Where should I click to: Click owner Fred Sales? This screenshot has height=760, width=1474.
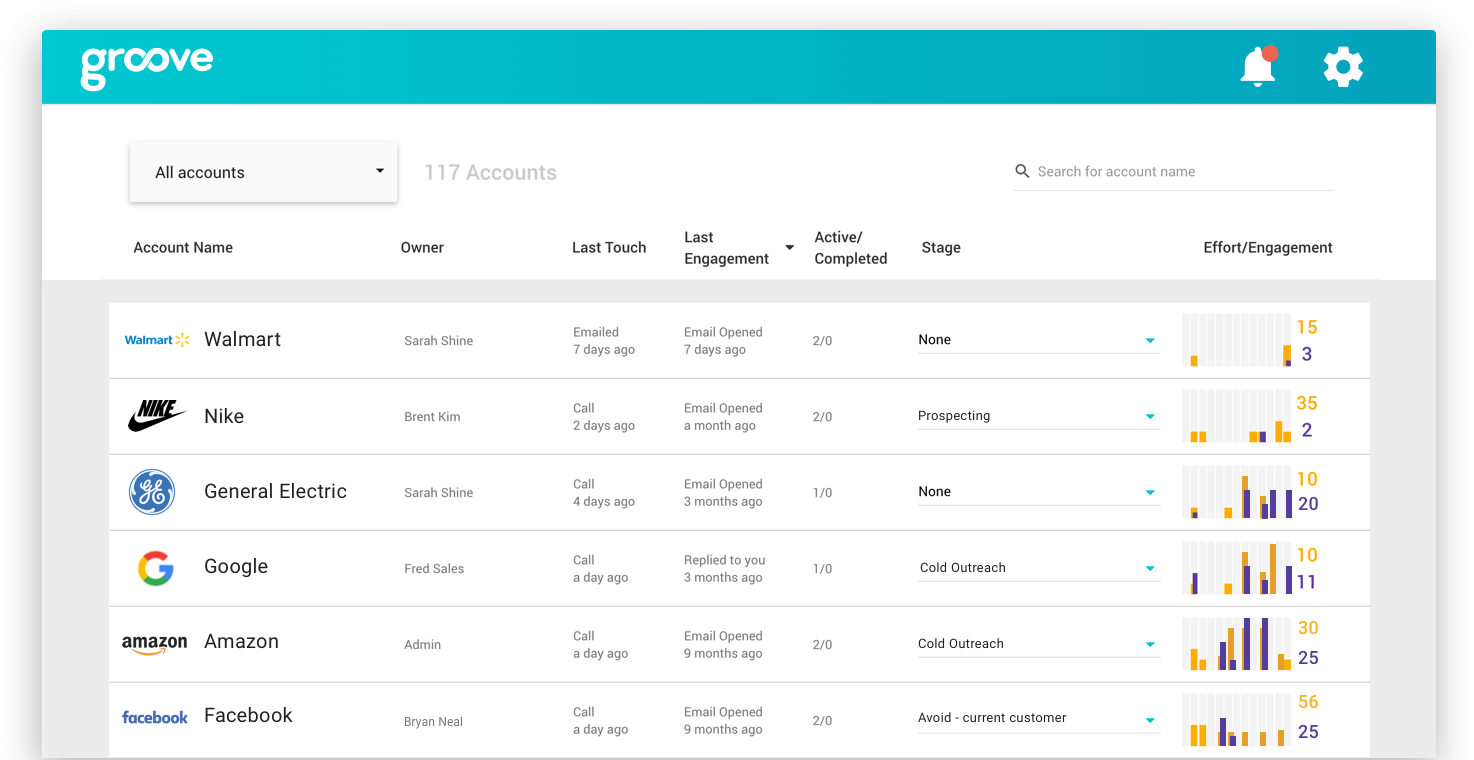pyautogui.click(x=434, y=569)
